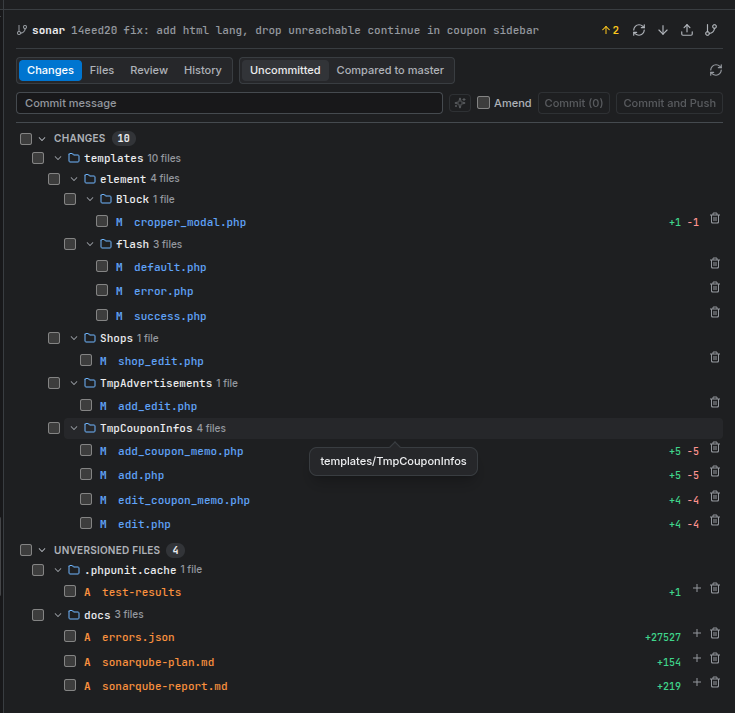Open the add_coupon_memo.php file
The image size is (735, 713).
(180, 451)
